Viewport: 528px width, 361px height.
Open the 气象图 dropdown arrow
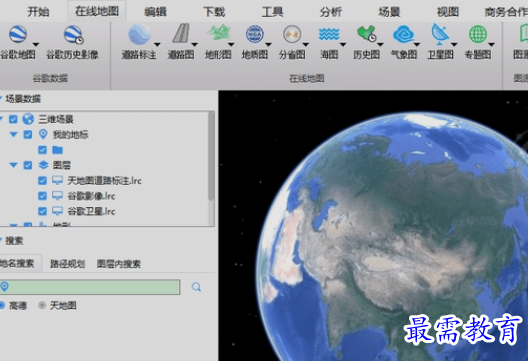417,44
